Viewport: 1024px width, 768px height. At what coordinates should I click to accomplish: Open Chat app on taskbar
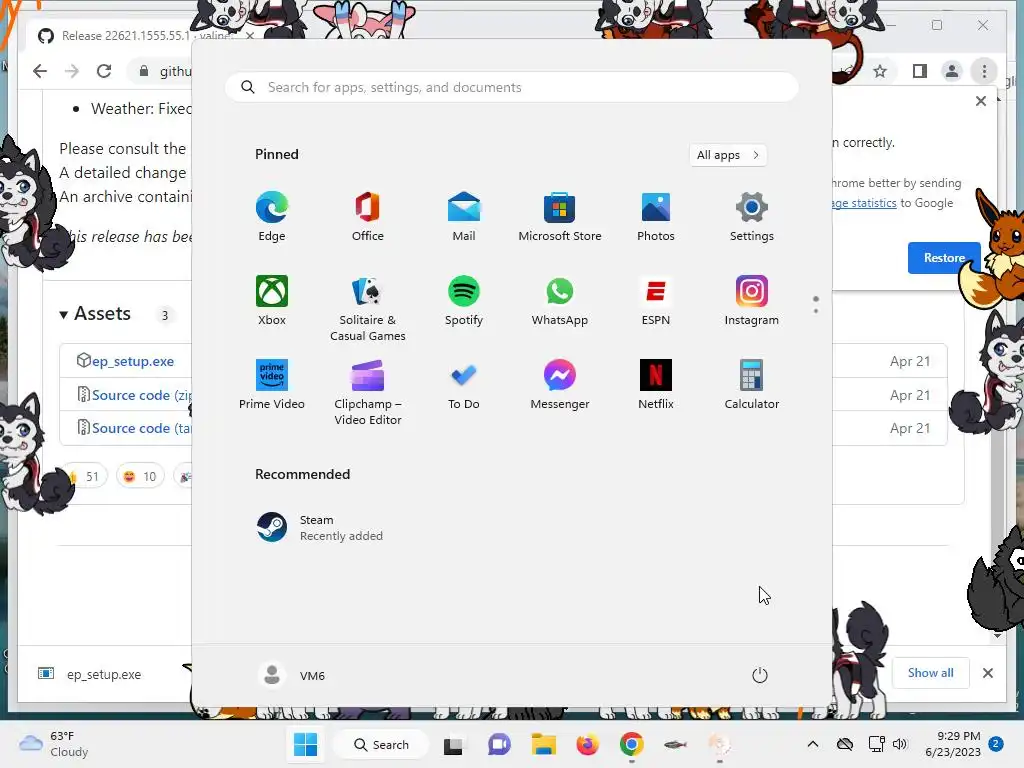click(x=499, y=744)
